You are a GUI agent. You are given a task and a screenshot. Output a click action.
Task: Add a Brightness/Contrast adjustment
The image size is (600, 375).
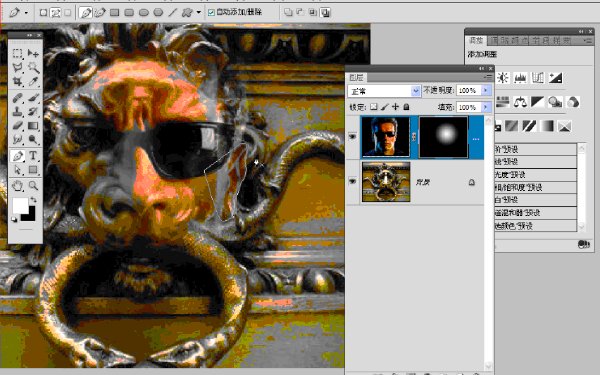(502, 78)
